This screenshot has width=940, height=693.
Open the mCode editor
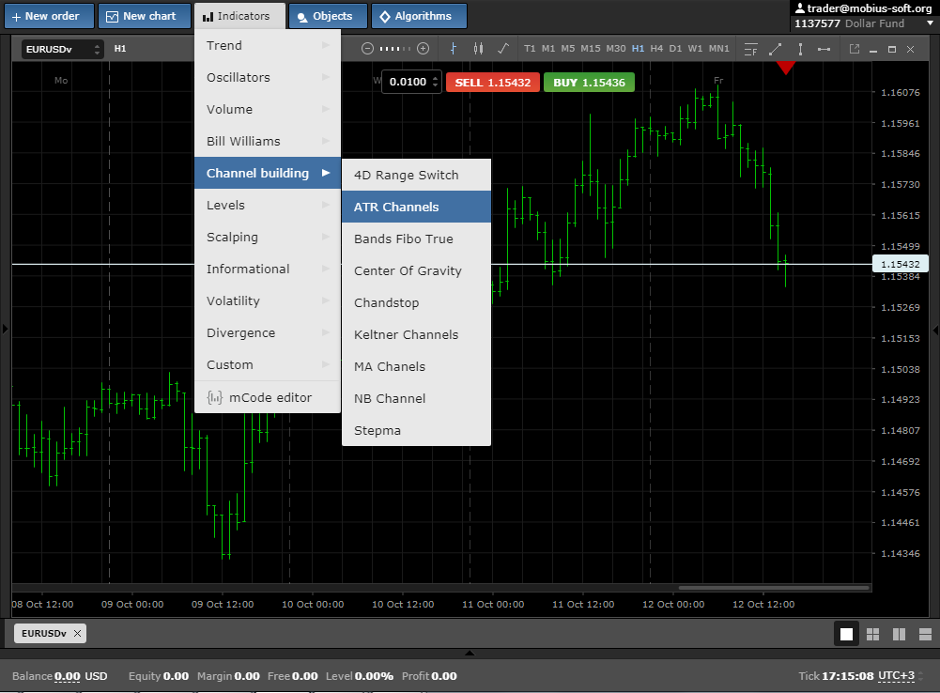[267, 397]
